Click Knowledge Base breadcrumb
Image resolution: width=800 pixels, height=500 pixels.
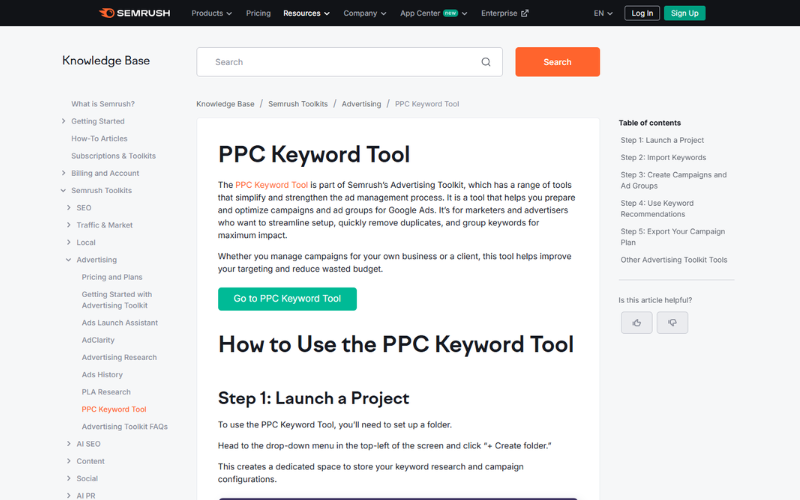(x=226, y=104)
